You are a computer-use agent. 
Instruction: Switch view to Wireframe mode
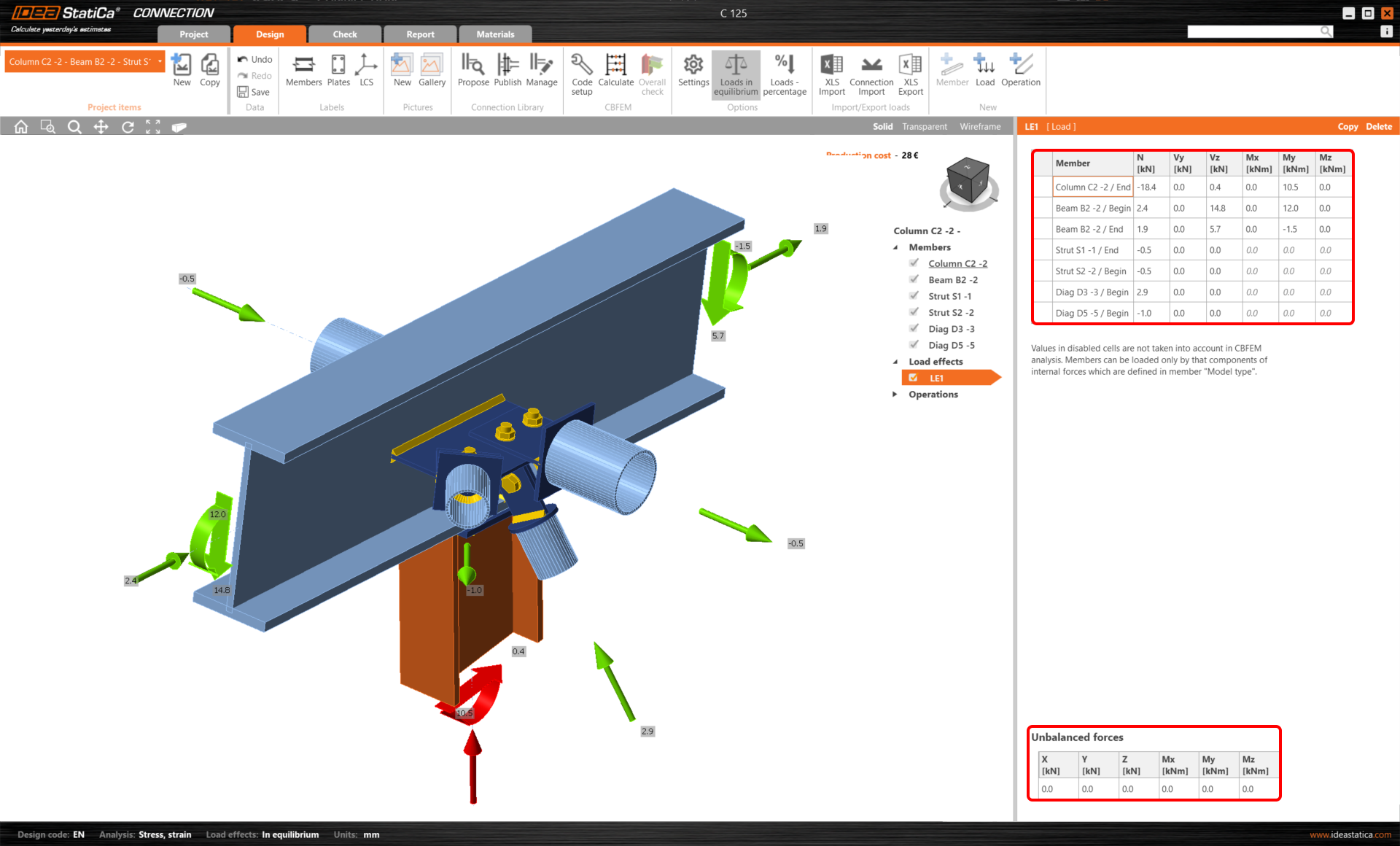pos(980,126)
